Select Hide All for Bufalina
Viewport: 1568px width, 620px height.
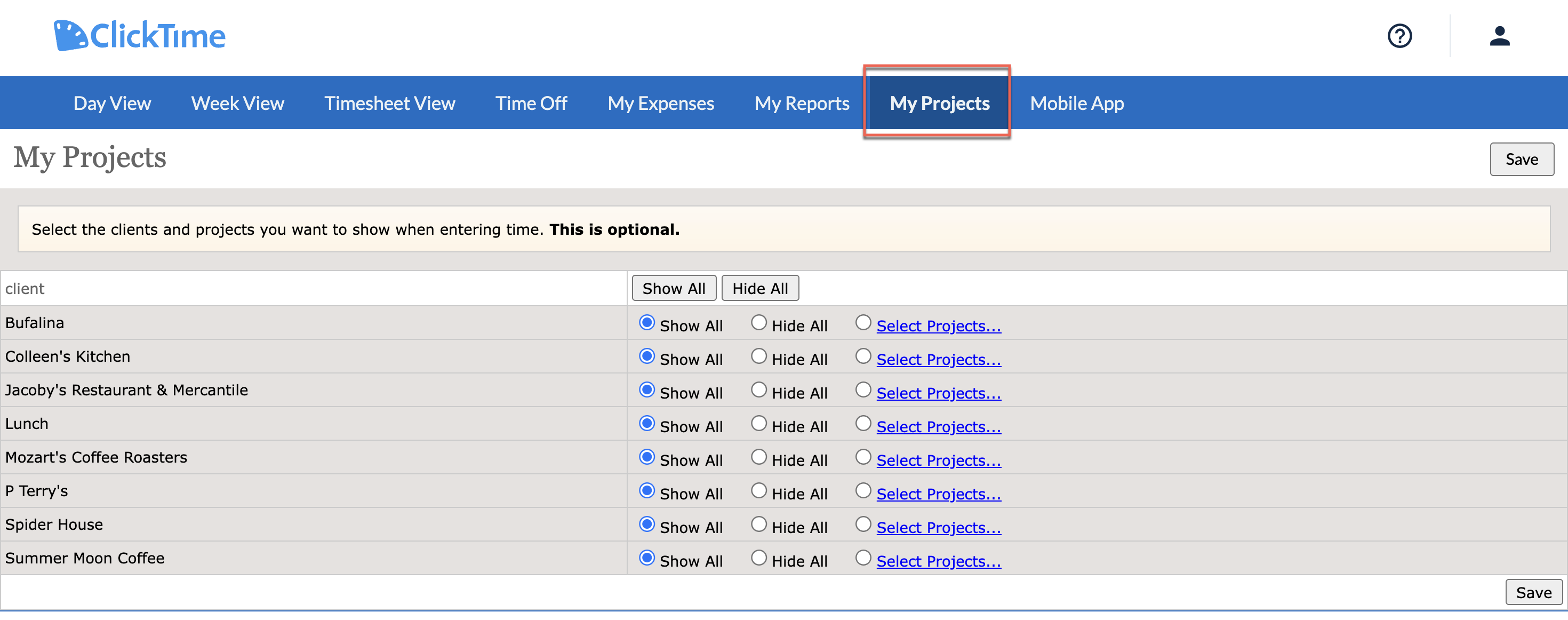[758, 322]
